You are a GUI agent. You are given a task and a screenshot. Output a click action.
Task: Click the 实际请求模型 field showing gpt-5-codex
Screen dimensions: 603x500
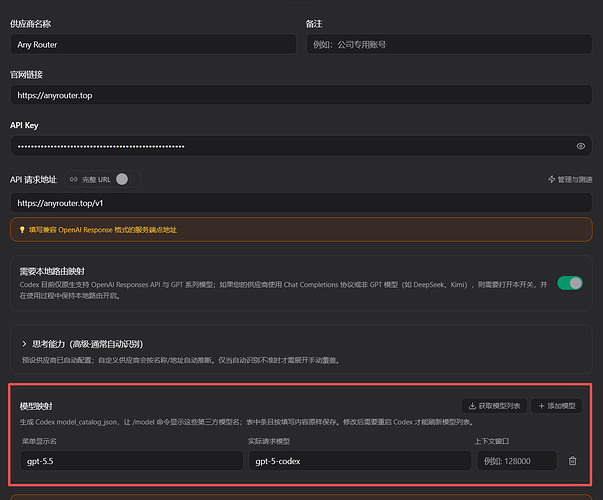[x=360, y=461]
